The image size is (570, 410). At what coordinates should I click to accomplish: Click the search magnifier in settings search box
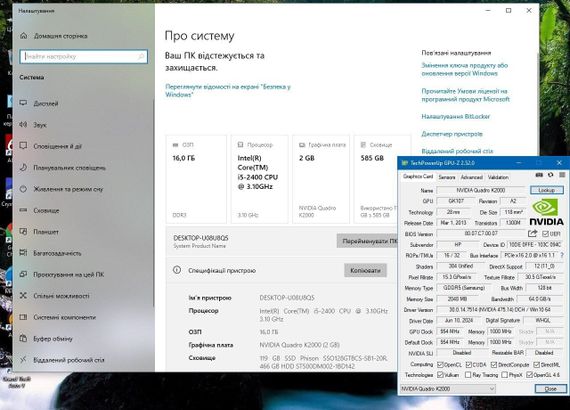tap(141, 56)
